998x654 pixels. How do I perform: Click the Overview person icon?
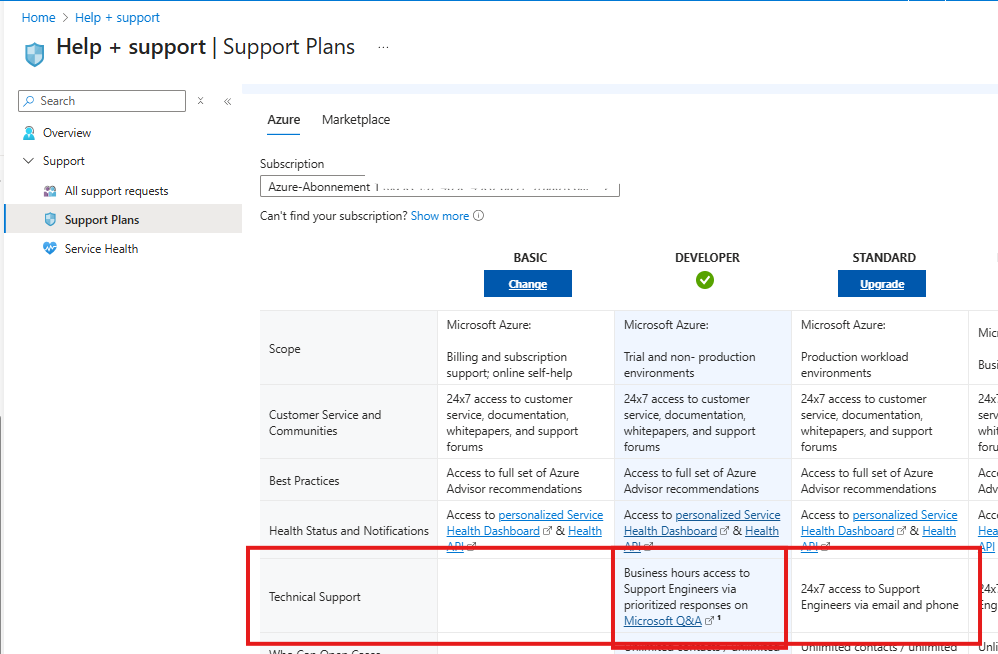point(29,132)
